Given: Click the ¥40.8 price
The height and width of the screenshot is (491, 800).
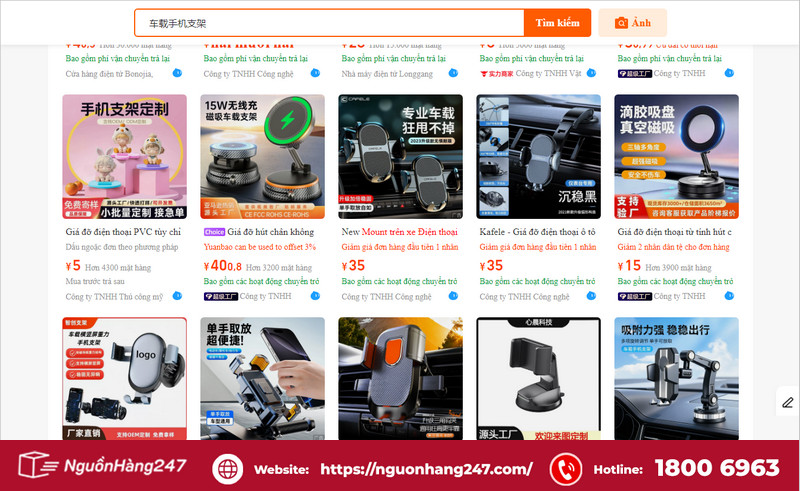Looking at the screenshot, I should 222,266.
